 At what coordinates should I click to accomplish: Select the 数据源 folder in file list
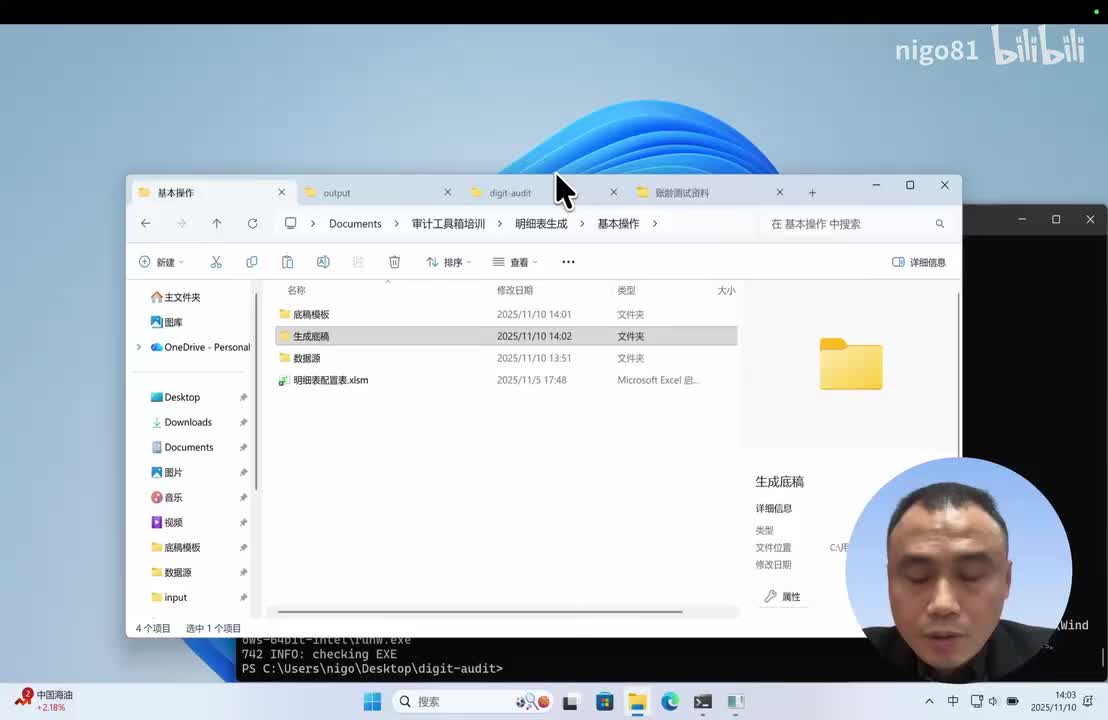tap(506, 358)
